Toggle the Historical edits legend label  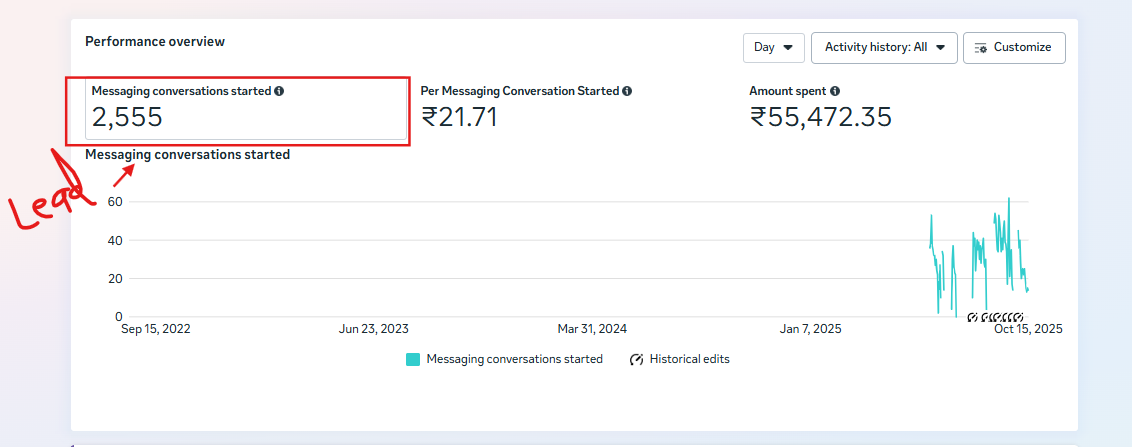pos(689,359)
